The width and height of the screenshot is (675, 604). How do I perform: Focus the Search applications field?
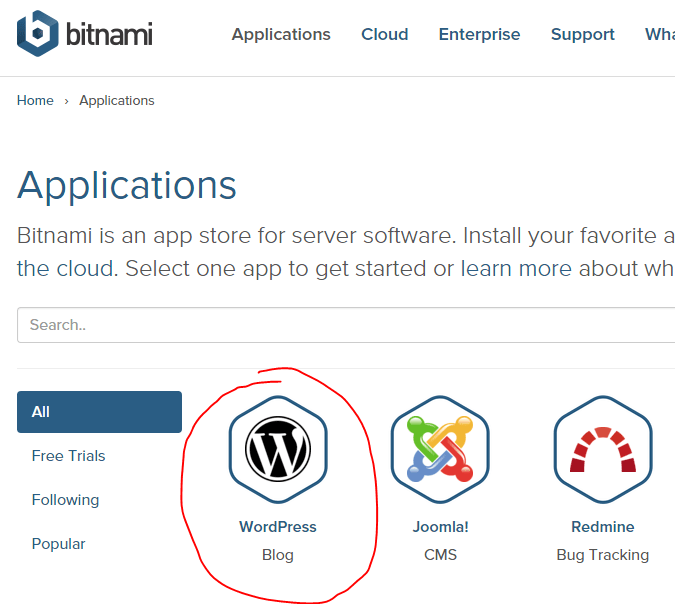346,325
